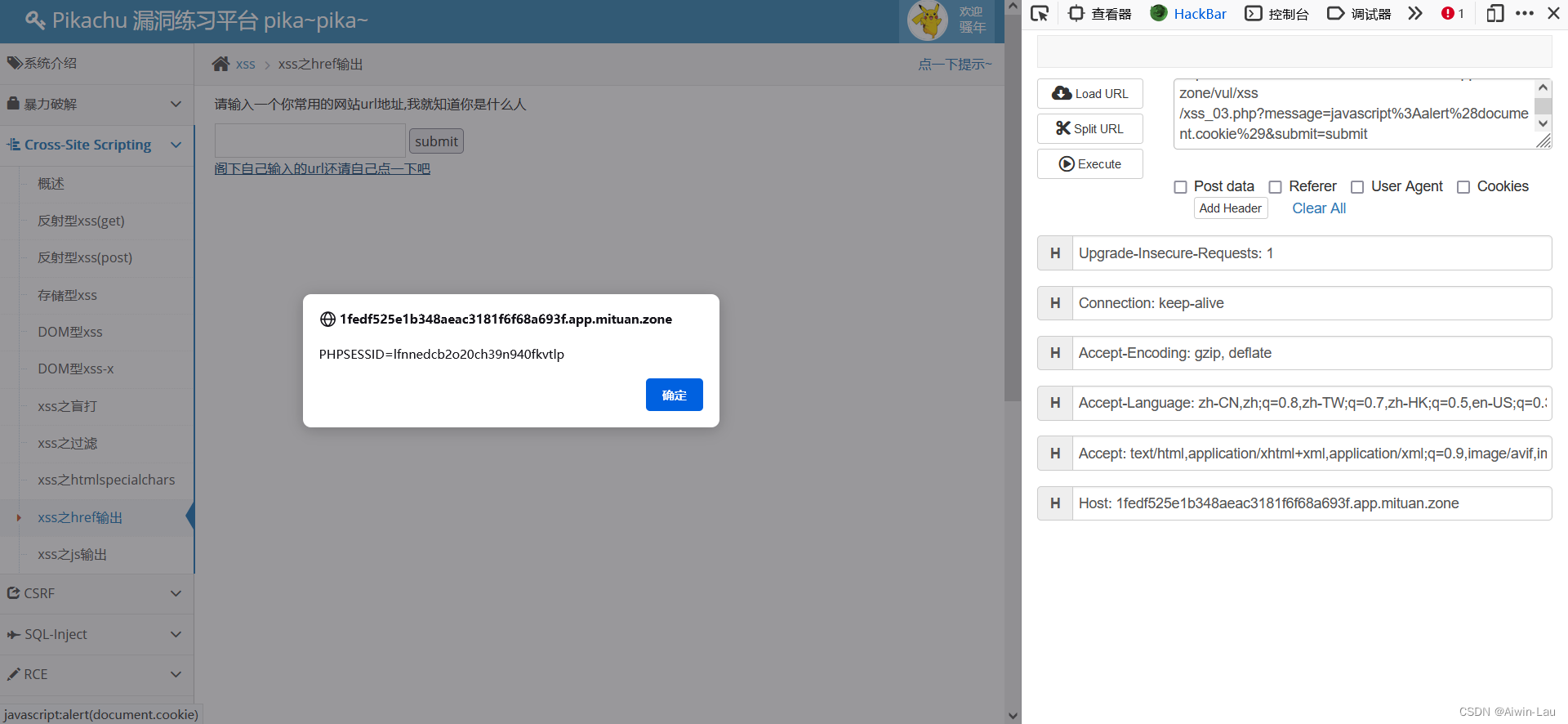This screenshot has height=724, width=1568.
Task: Open xss之过滤 sidebar item
Action: tap(67, 443)
